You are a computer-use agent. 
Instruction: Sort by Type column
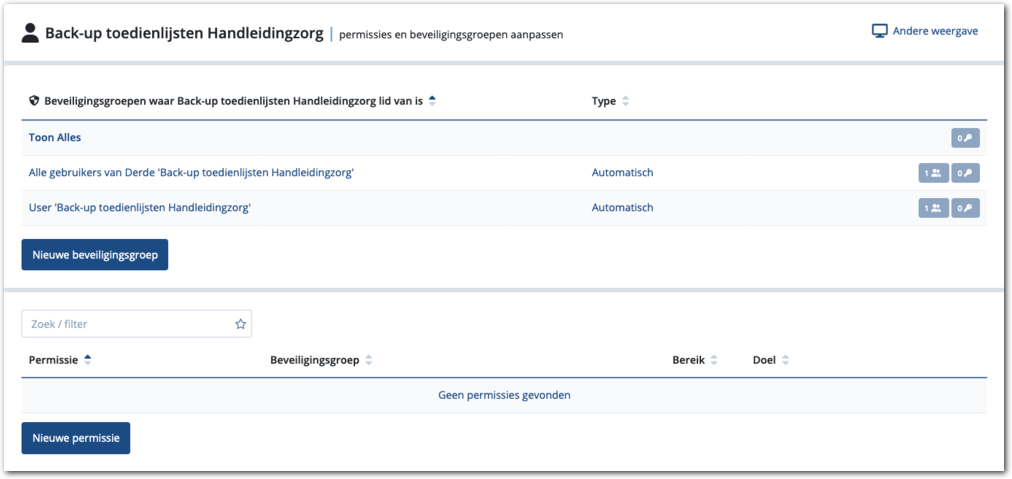coord(625,101)
